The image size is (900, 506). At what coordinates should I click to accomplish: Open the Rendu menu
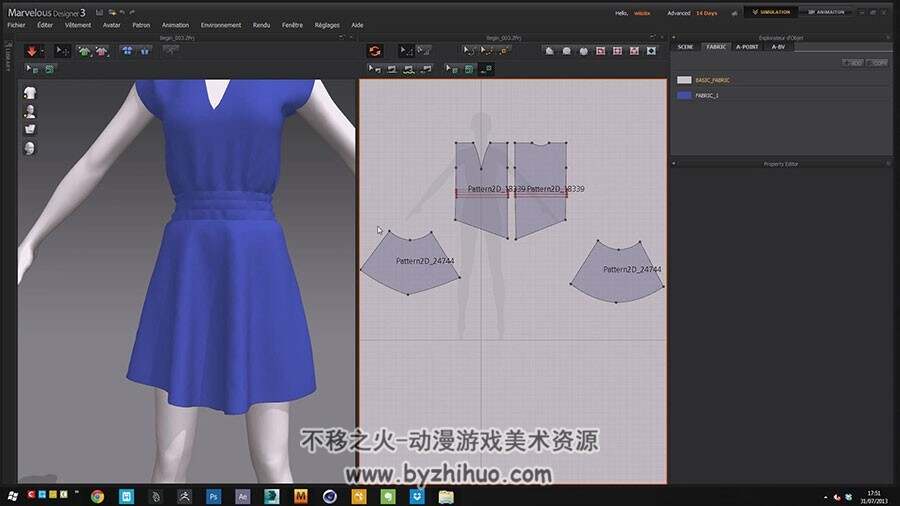point(261,25)
